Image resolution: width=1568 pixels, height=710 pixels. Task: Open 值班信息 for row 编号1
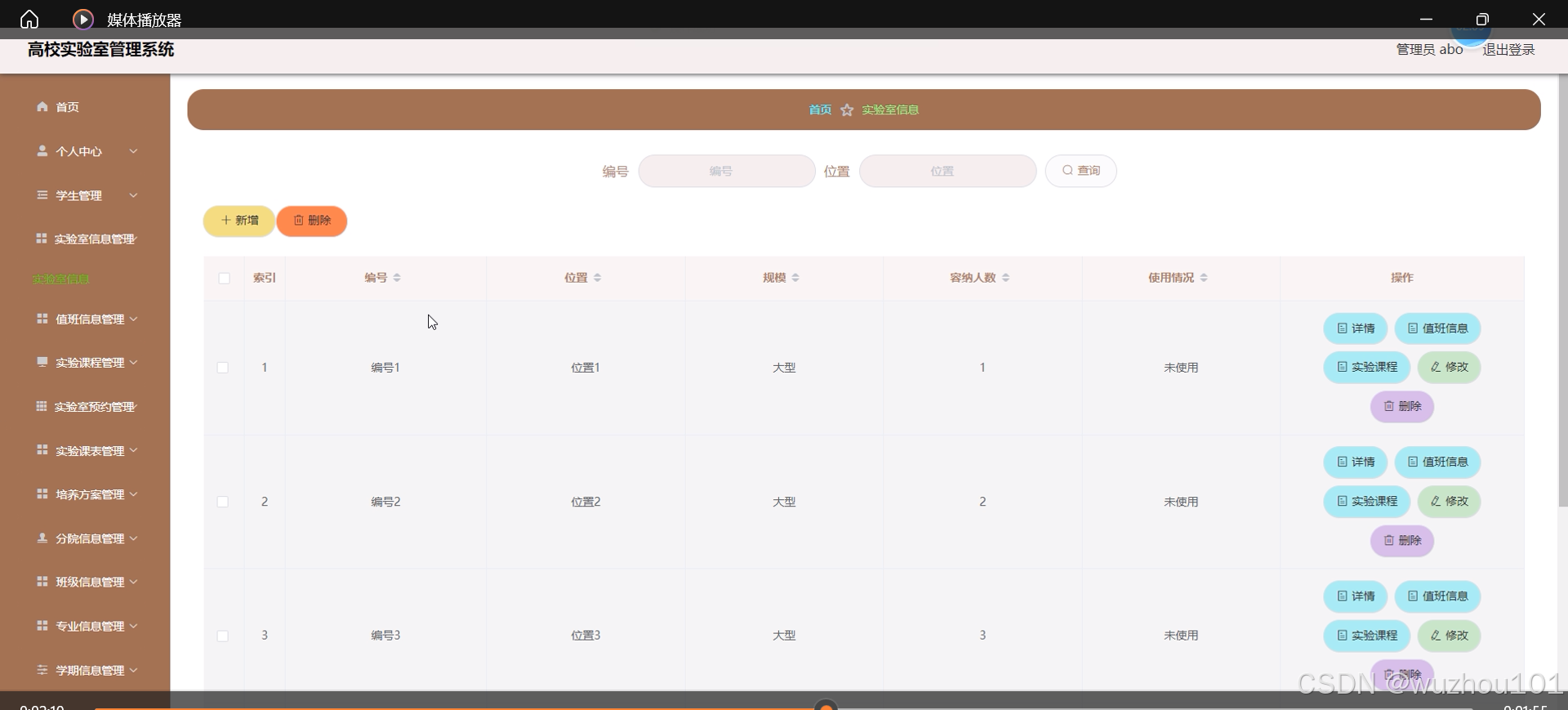click(x=1438, y=328)
